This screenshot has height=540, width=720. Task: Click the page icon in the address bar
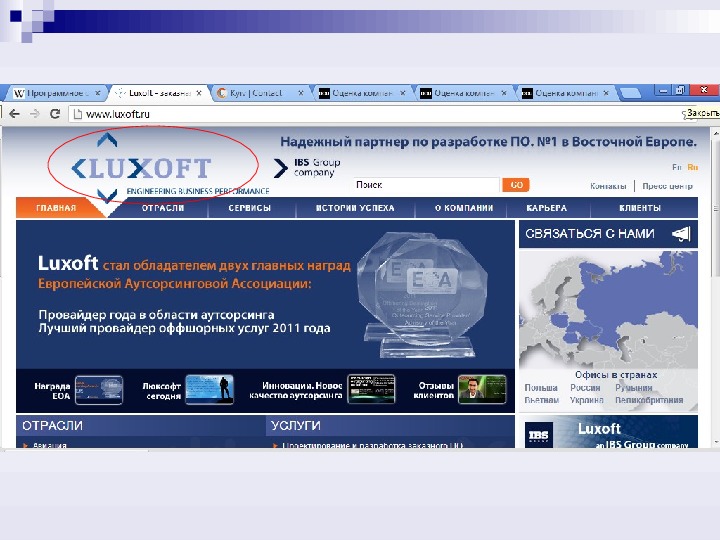pyautogui.click(x=78, y=114)
